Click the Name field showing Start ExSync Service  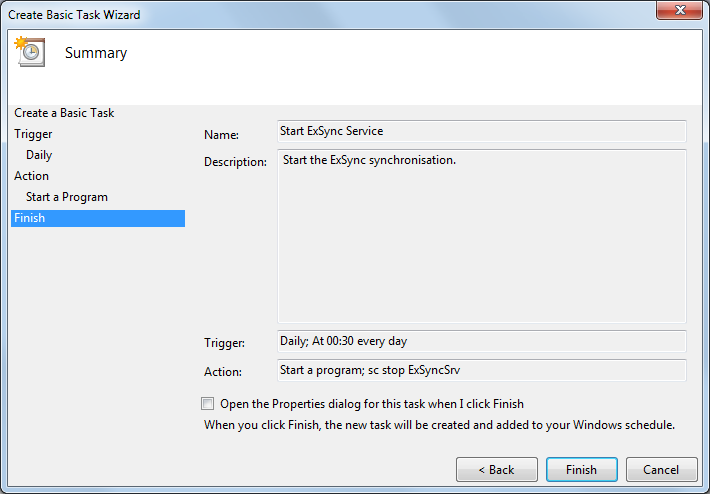pos(482,131)
